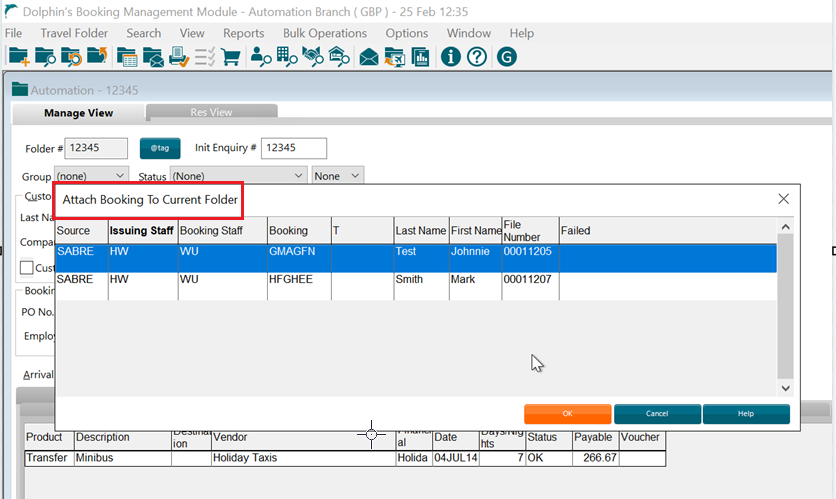Click the Booking Staff column header
The height and width of the screenshot is (499, 836).
222,230
